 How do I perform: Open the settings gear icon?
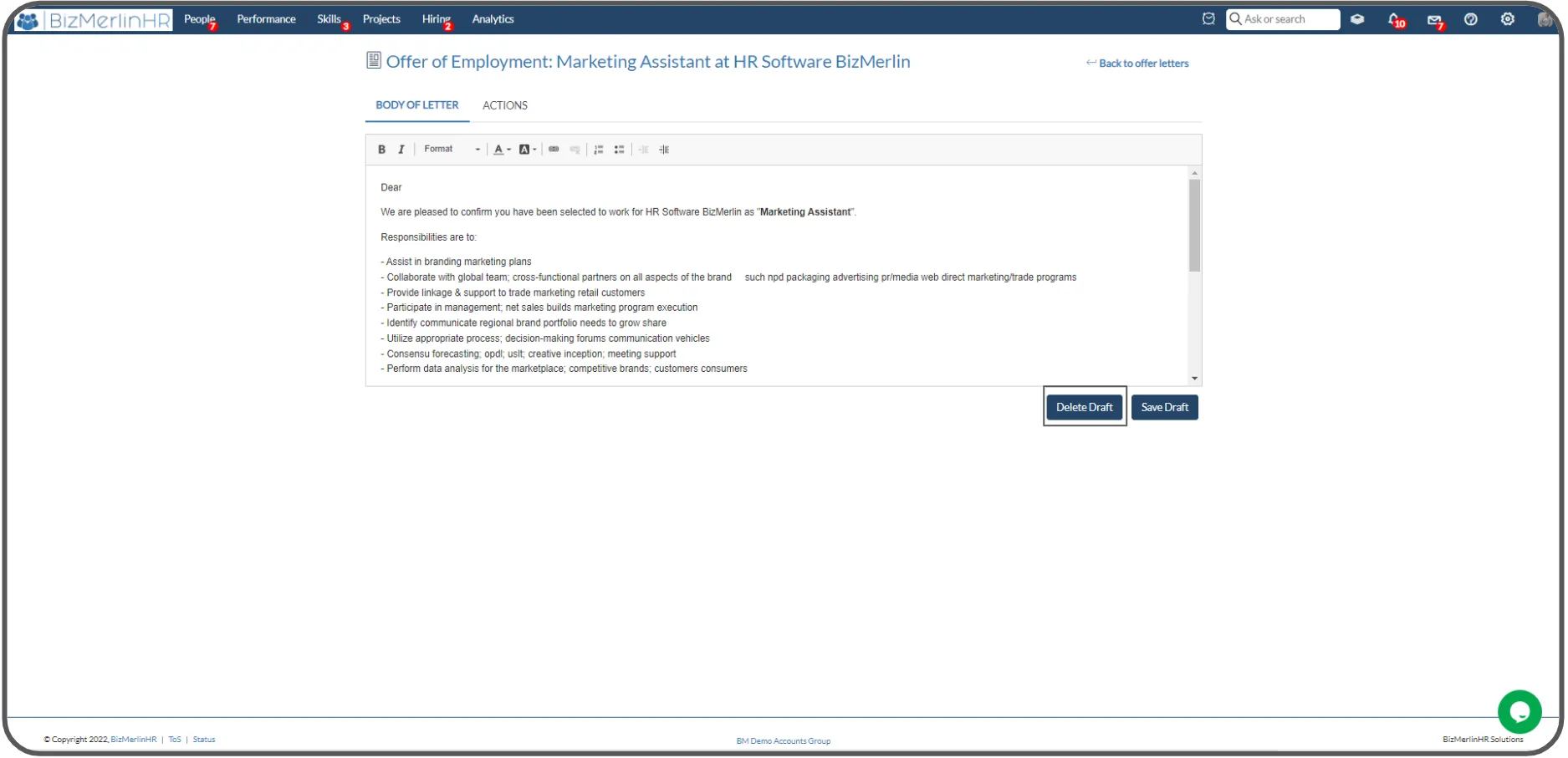click(x=1508, y=19)
